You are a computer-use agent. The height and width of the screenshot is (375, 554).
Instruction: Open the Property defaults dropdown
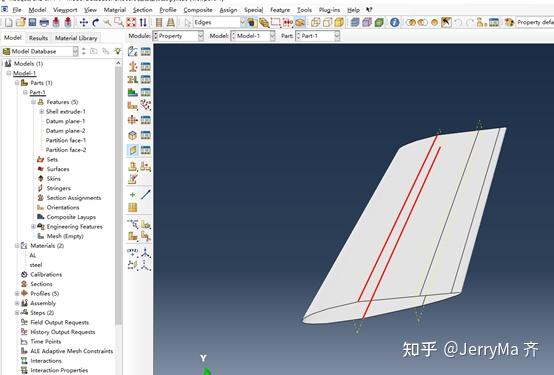tap(535, 23)
